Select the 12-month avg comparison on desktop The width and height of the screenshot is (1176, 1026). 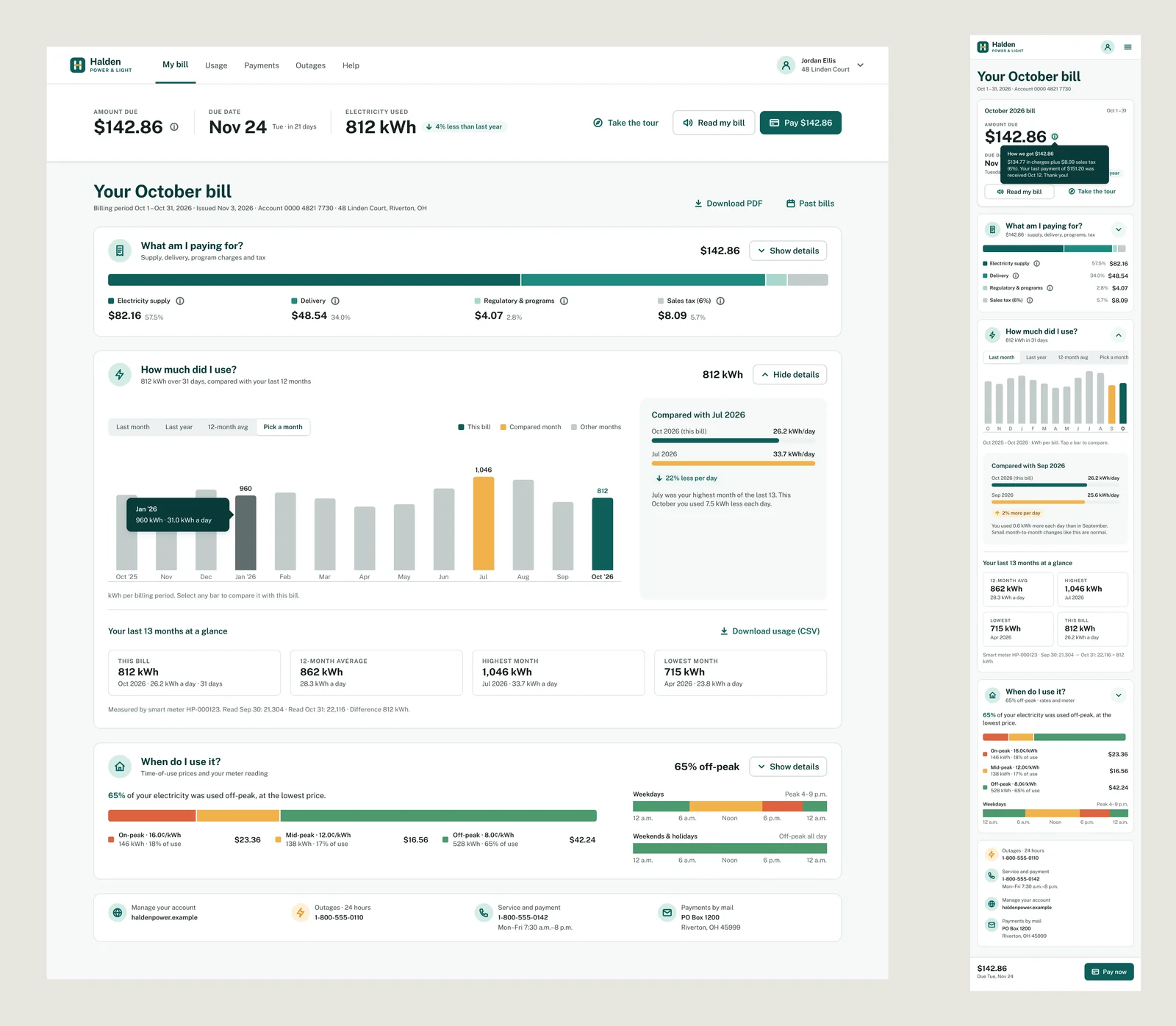[x=228, y=427]
